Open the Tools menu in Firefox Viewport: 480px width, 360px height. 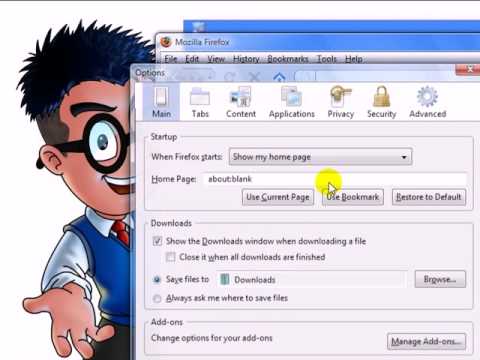pos(326,59)
